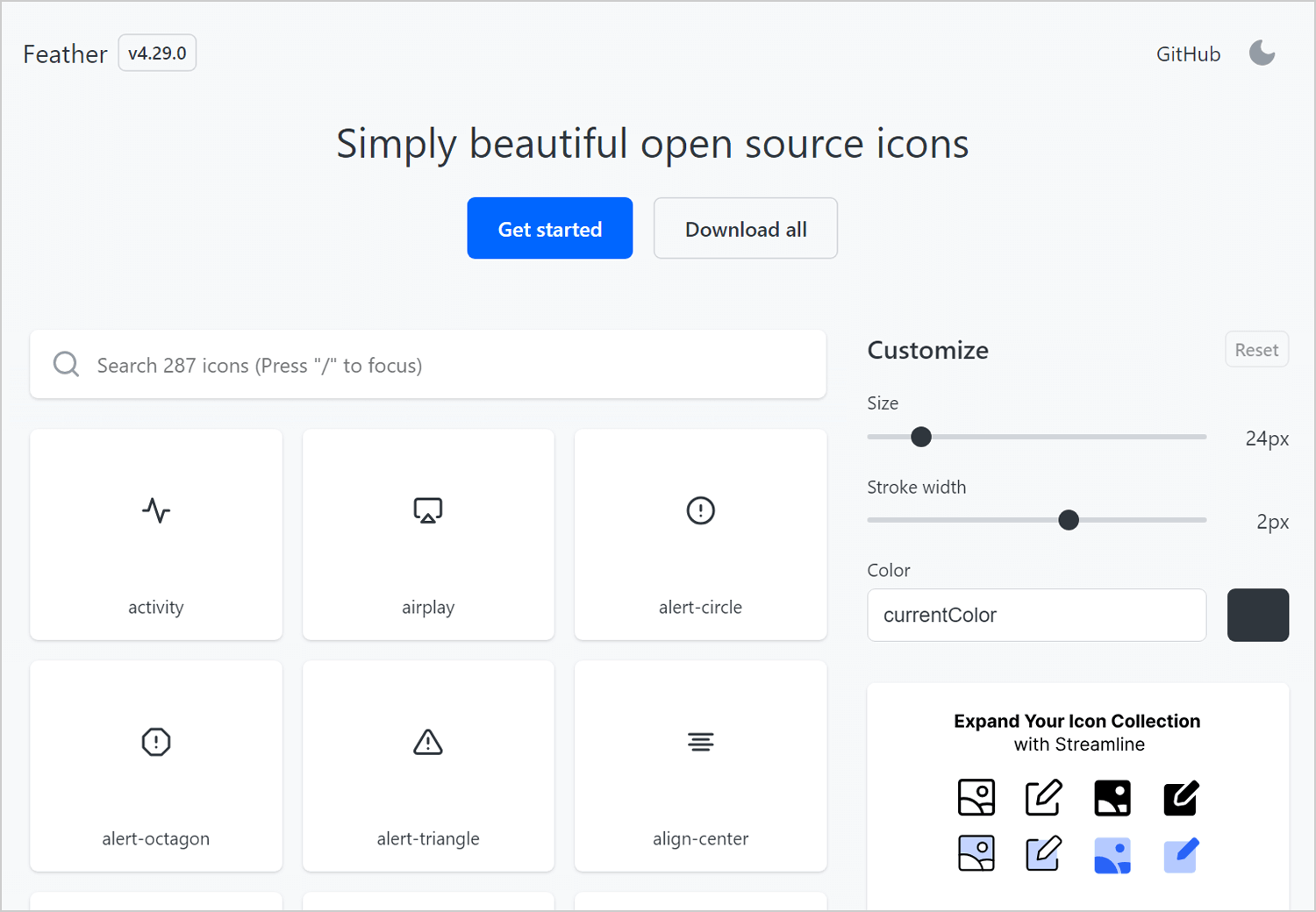The height and width of the screenshot is (912, 1316).
Task: Focus the Search 287 icons field
Action: point(428,364)
